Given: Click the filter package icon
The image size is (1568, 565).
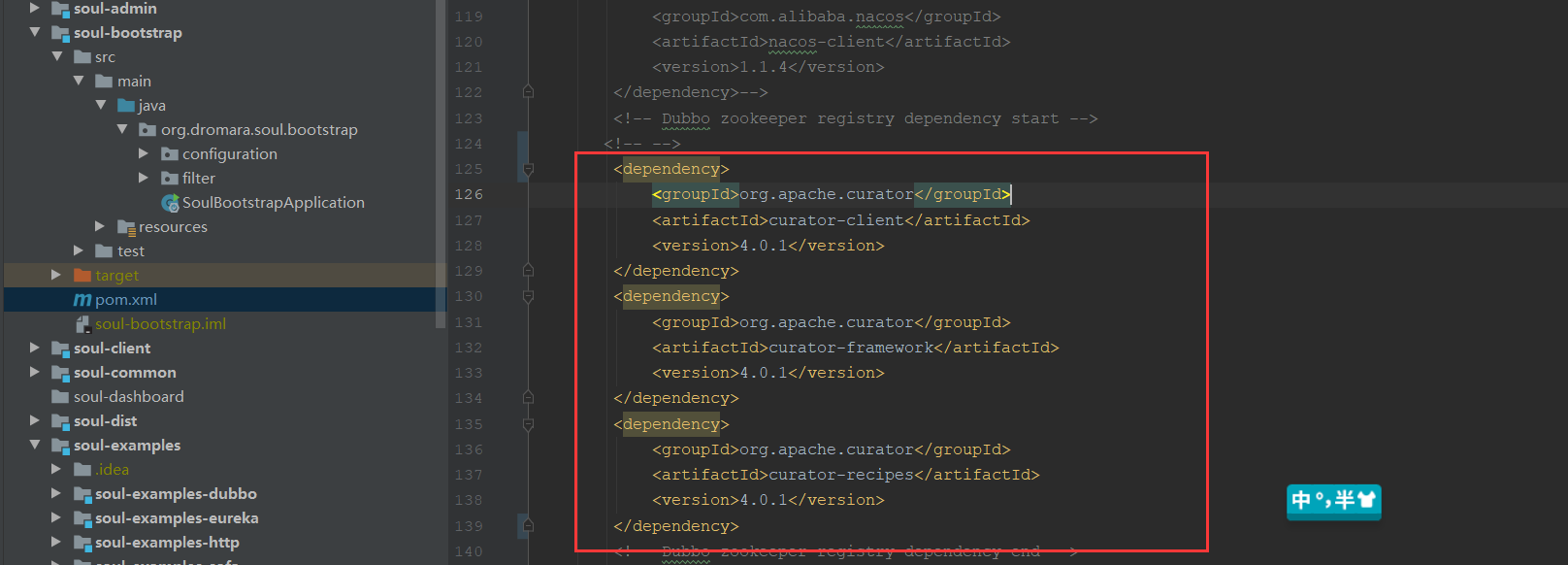Looking at the screenshot, I should tap(170, 178).
